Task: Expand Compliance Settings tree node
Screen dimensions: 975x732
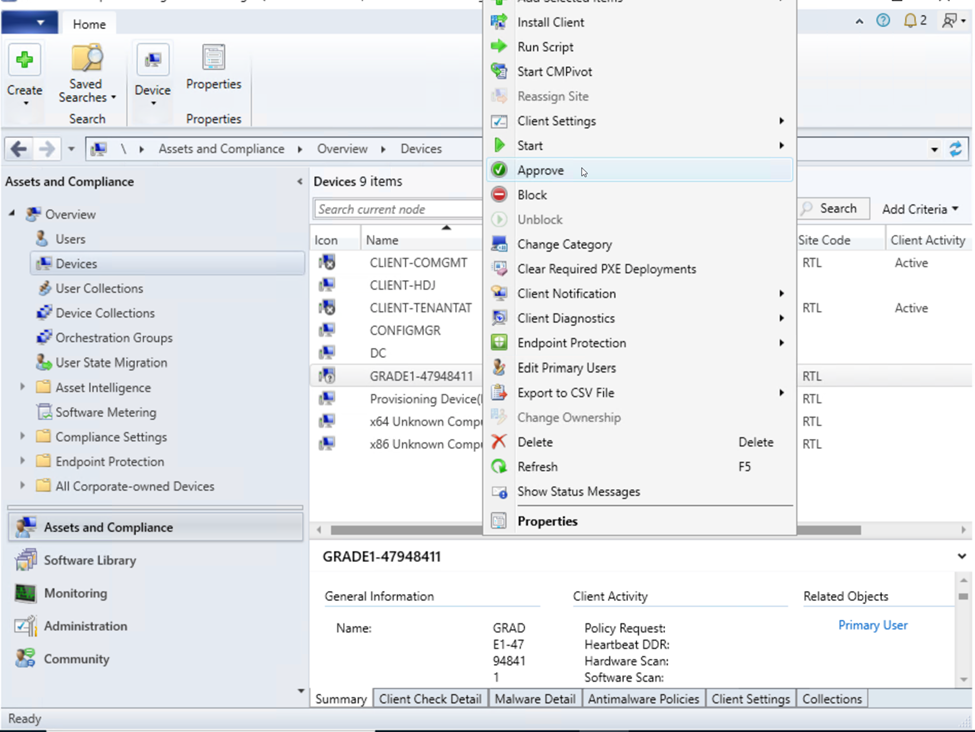Action: (x=22, y=436)
